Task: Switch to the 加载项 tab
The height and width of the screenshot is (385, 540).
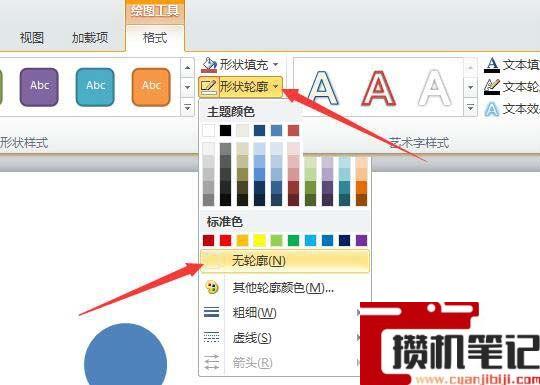Action: point(90,38)
